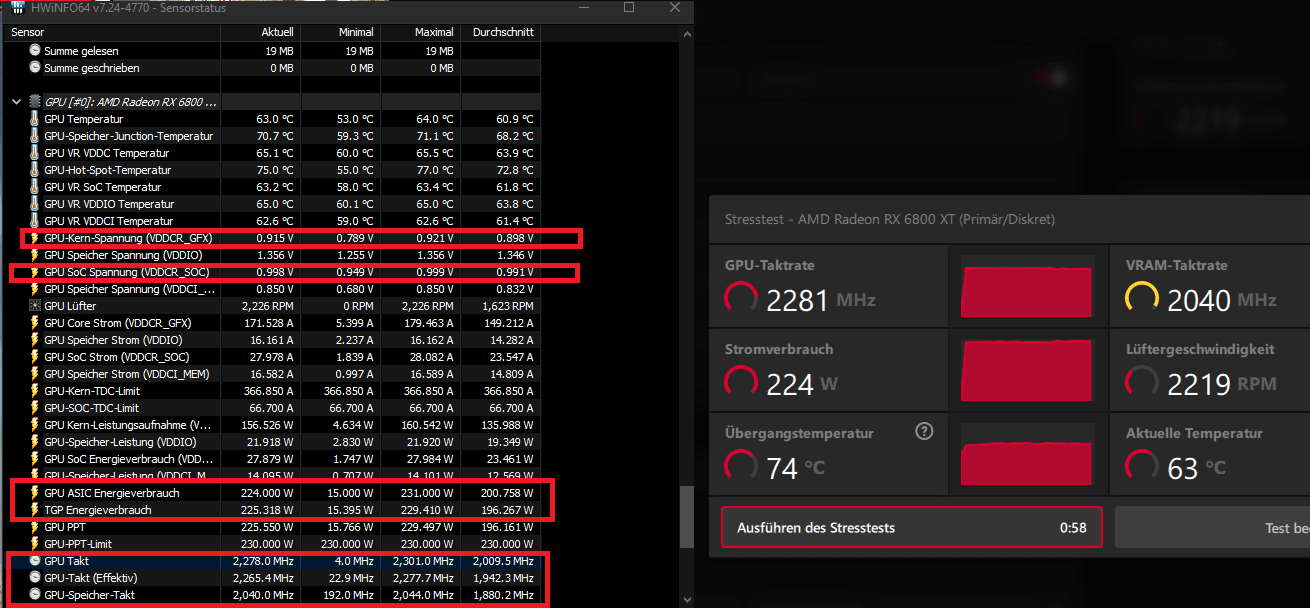The height and width of the screenshot is (608, 1310).
Task: Click the chip icon of the GPU [#0] group
Action: (36, 102)
